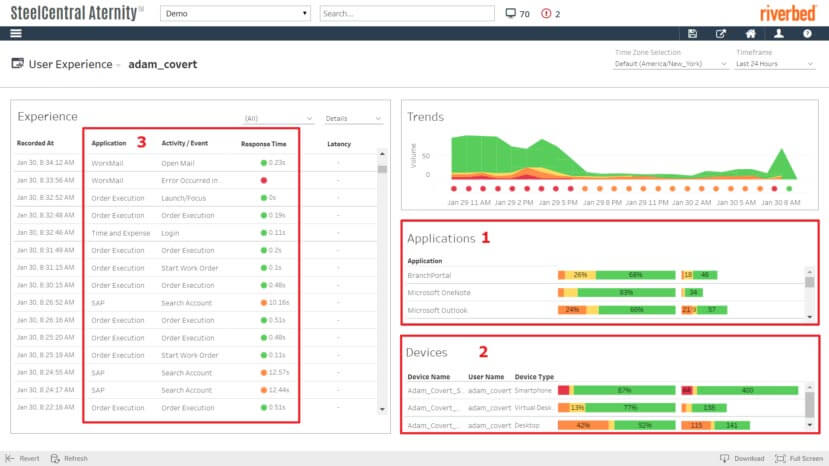
Task: Click the SteelCentral Aternity logo
Action: [x=77, y=13]
